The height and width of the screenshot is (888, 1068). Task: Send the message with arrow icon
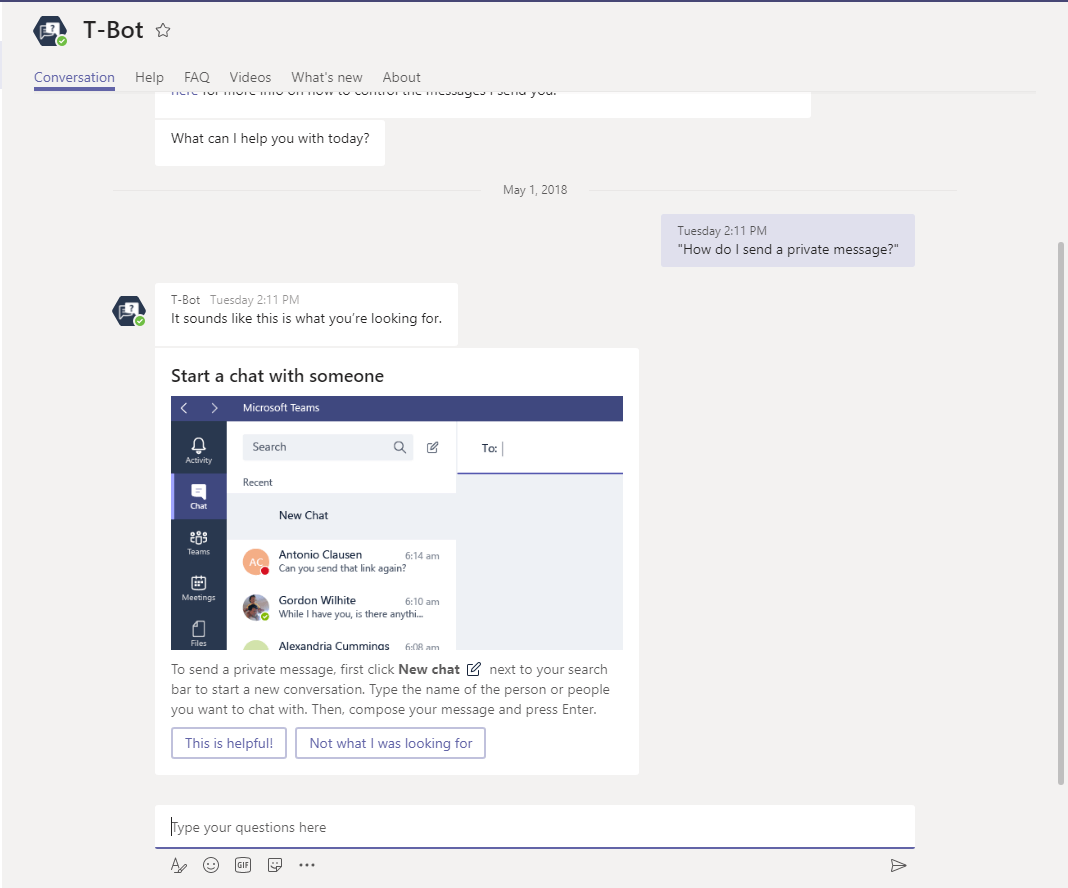[x=898, y=866]
